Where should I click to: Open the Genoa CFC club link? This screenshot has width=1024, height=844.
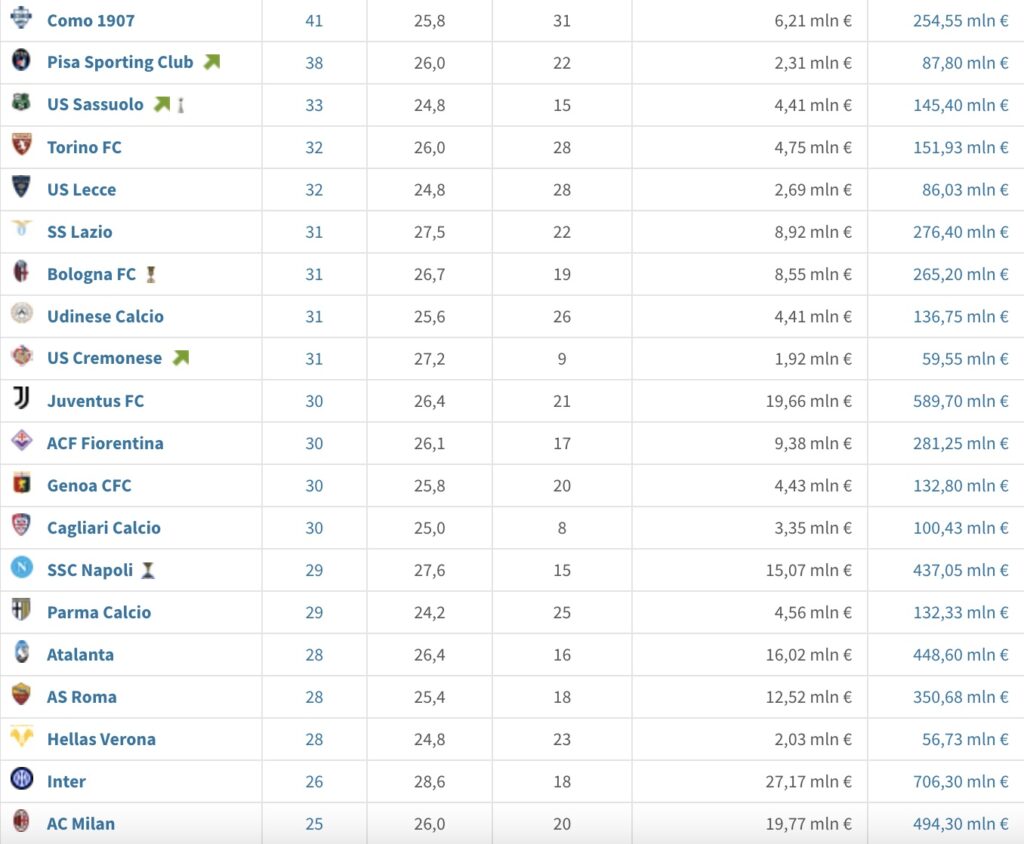click(89, 486)
